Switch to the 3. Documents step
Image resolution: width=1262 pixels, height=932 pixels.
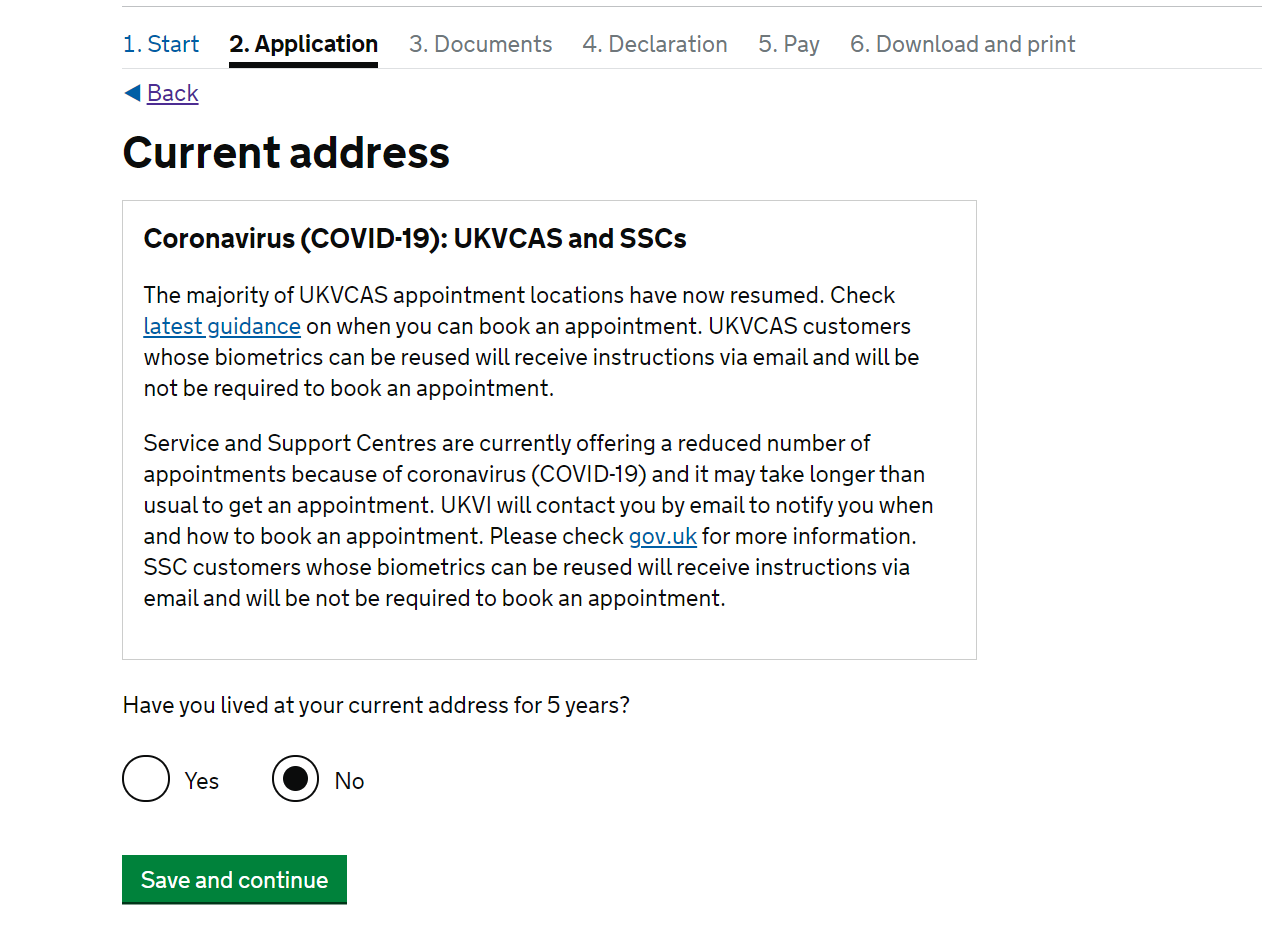[x=480, y=44]
